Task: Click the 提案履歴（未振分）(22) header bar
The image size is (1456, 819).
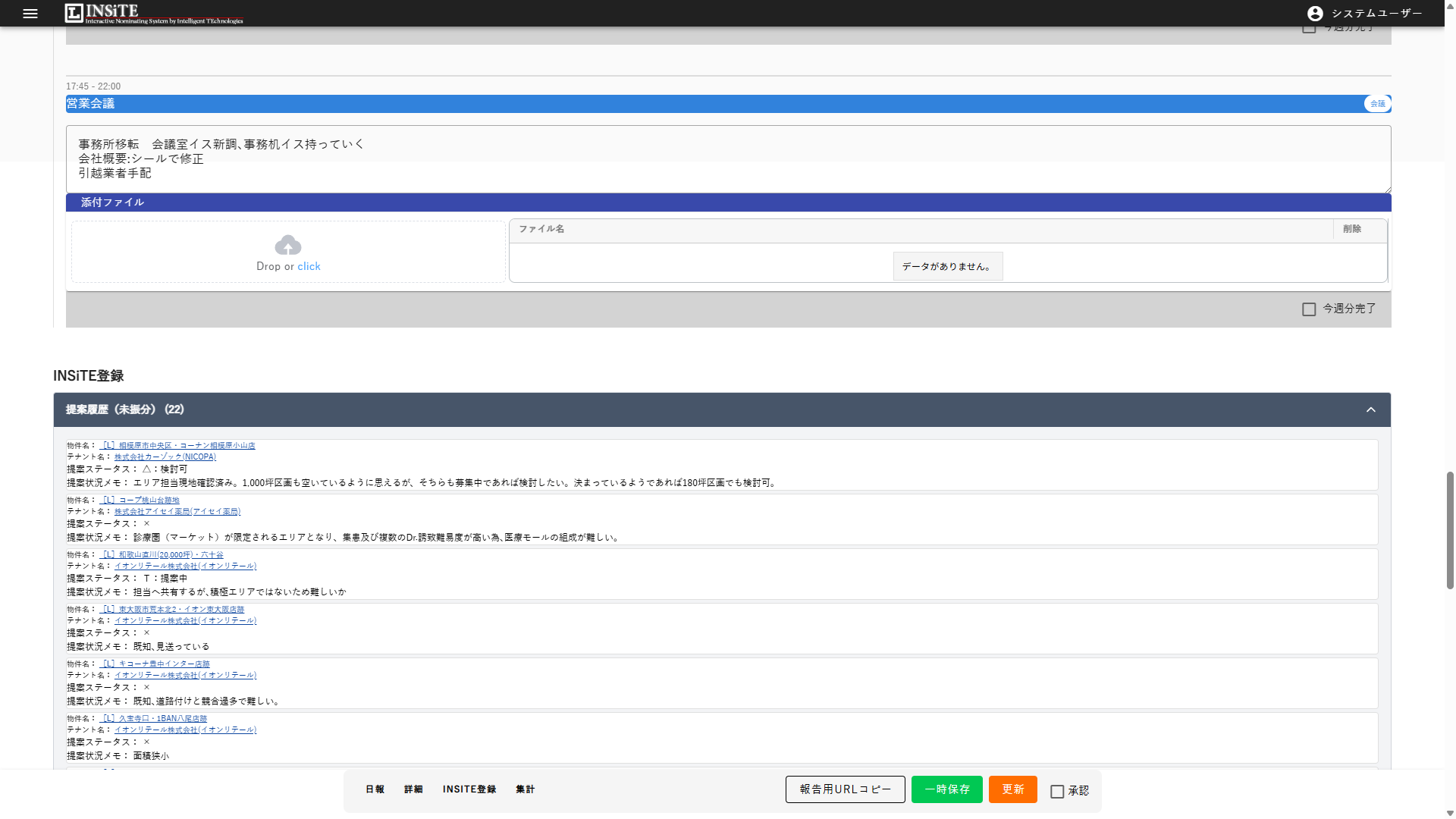Action: (x=722, y=409)
